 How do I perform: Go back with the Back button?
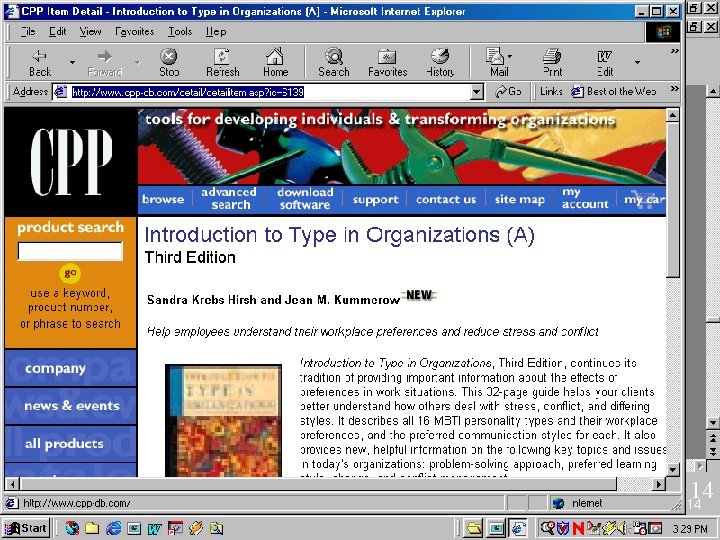click(x=40, y=62)
